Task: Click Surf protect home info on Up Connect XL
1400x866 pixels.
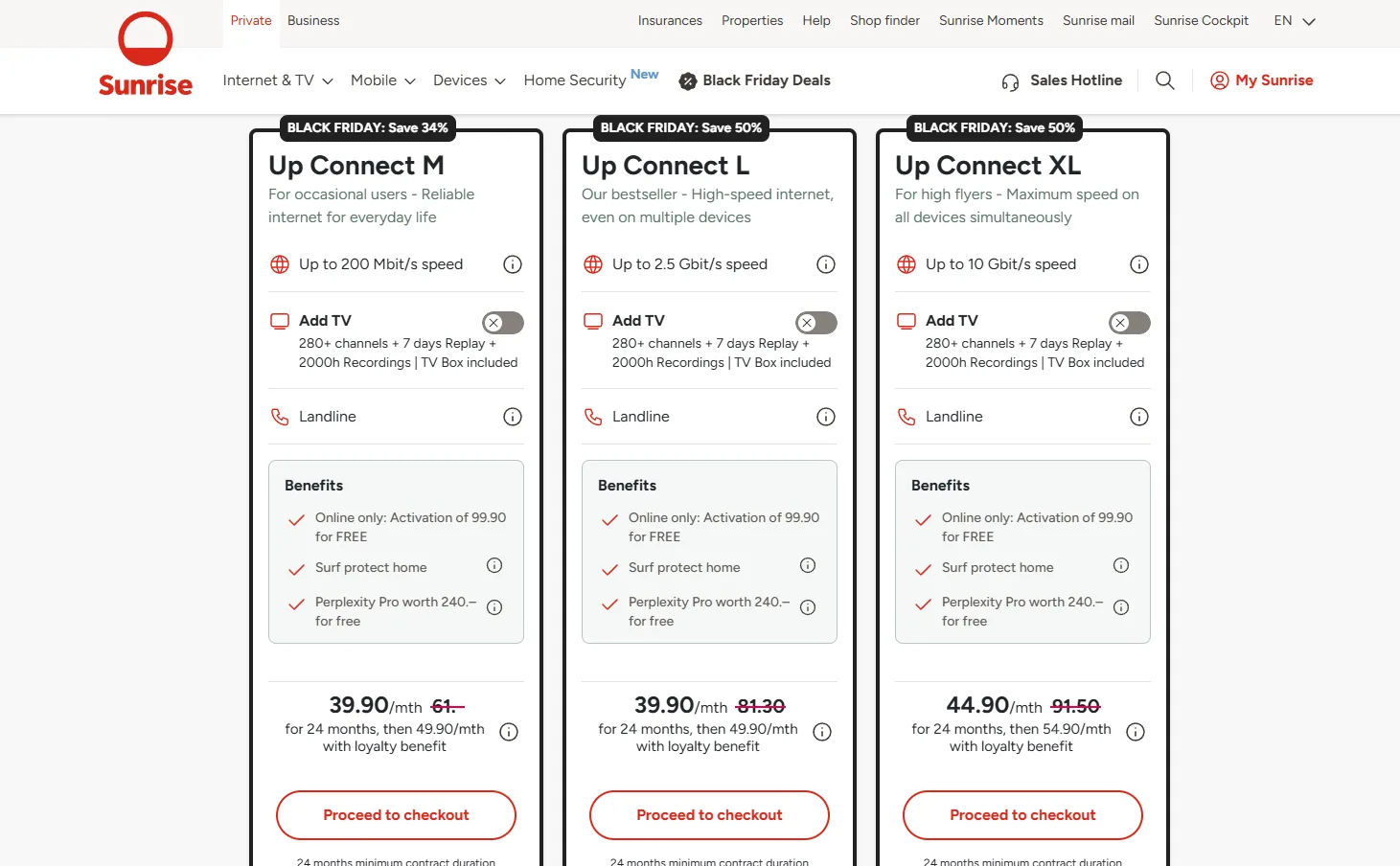Action: 1121,565
